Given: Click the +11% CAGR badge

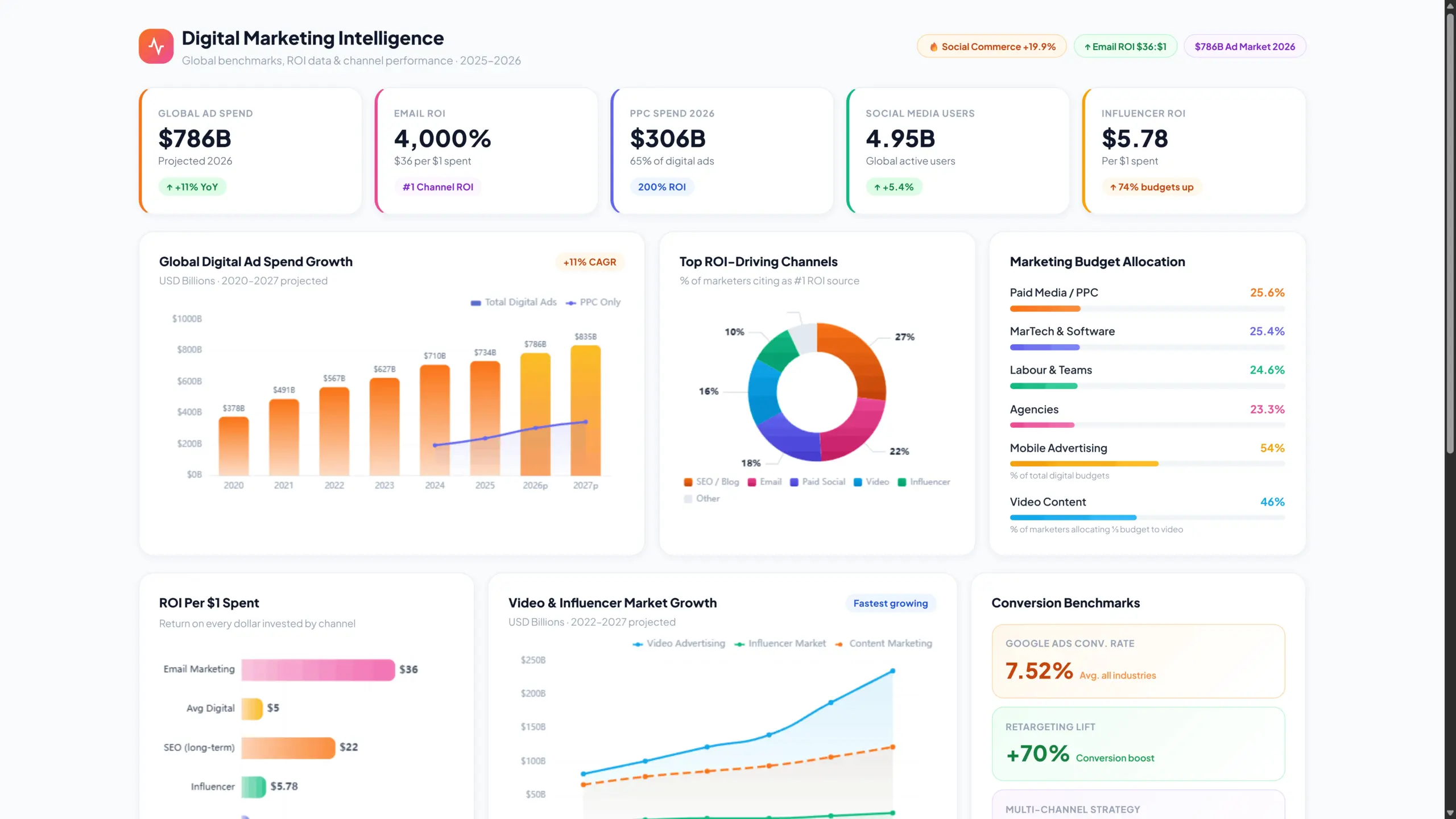Looking at the screenshot, I should [x=589, y=262].
